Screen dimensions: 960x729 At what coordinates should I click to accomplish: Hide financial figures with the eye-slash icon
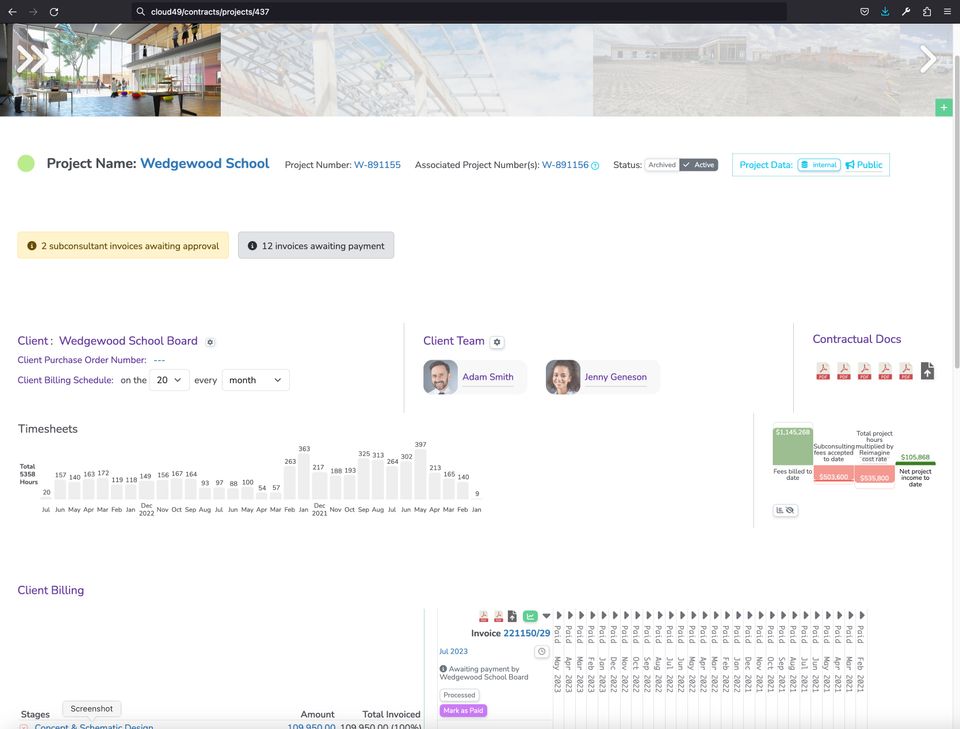tap(789, 510)
